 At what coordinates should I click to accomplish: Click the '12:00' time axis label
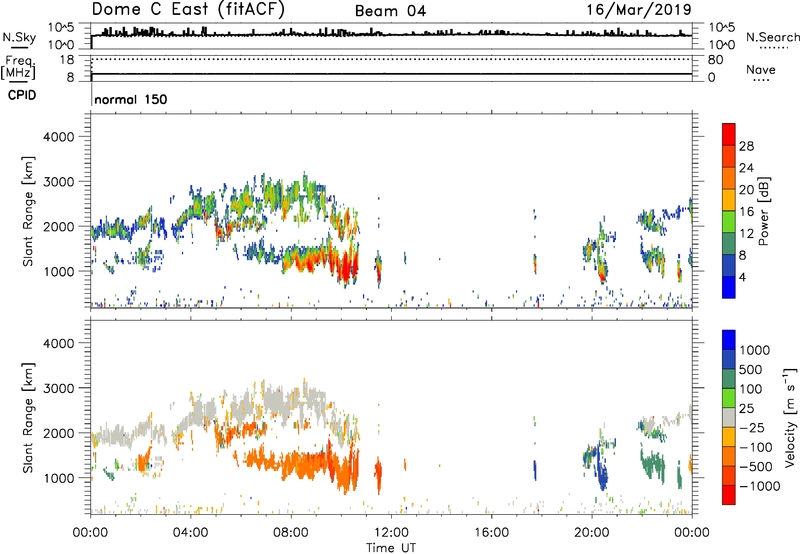click(x=391, y=533)
